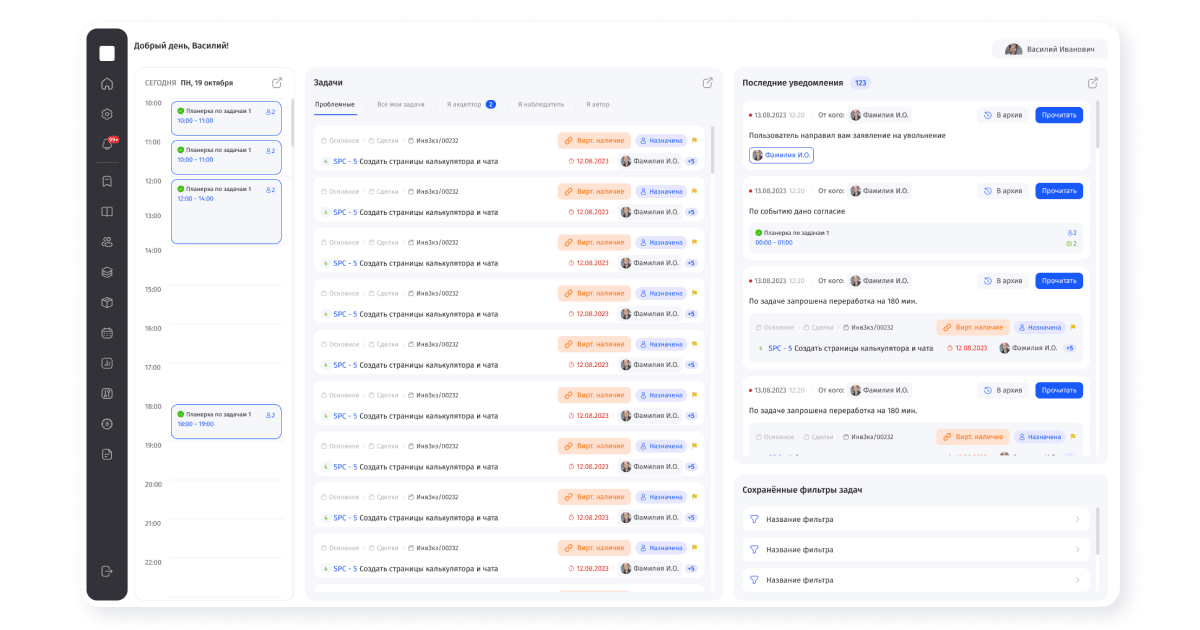
Task: Expand assignees via the +5 badge on first task
Action: point(689,162)
